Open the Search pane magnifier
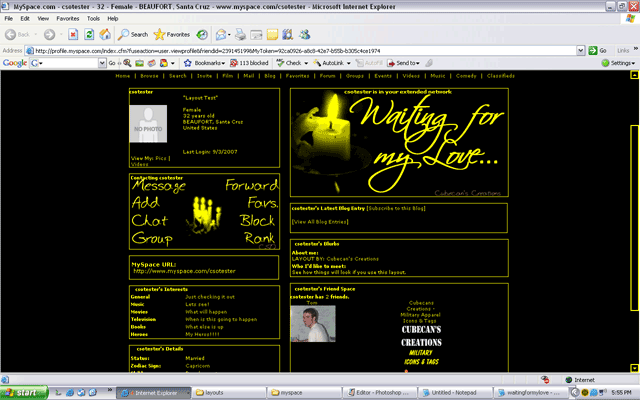Screen dimensions: 640x400 tap(133, 35)
